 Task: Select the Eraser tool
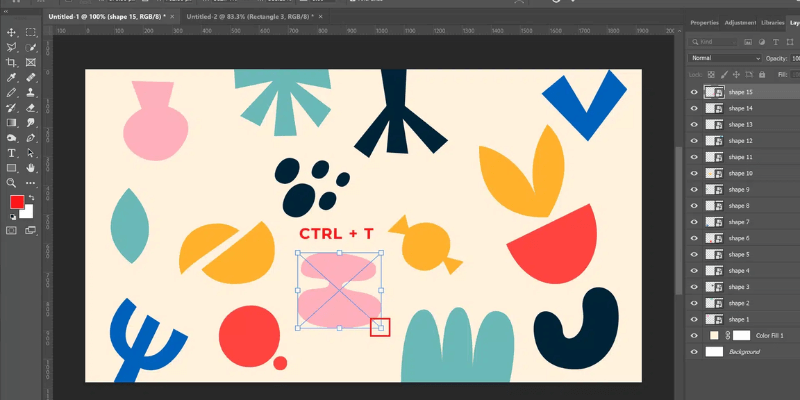31,107
